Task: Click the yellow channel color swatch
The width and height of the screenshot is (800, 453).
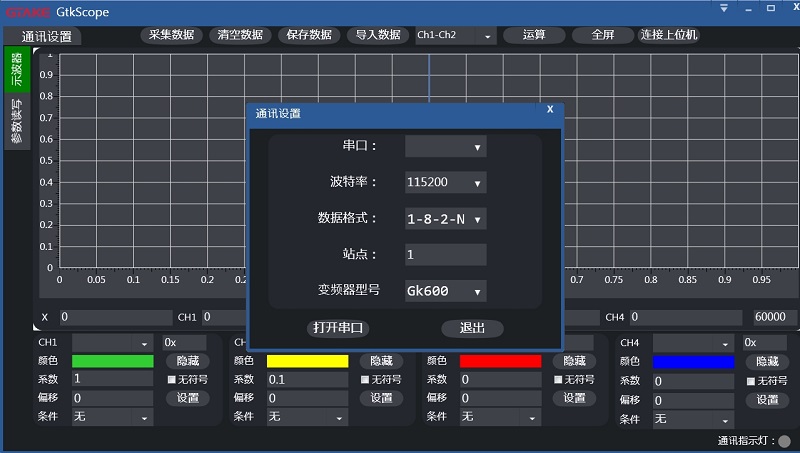Action: click(x=307, y=361)
